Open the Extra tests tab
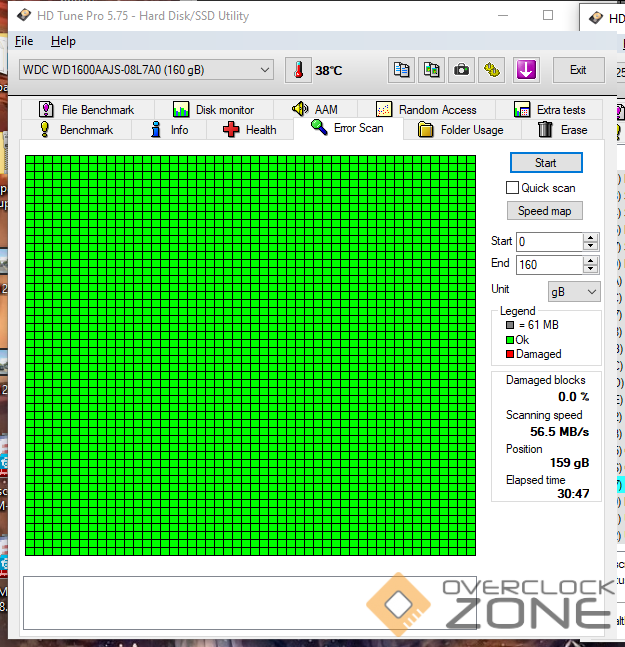This screenshot has height=647, width=625. coord(549,110)
